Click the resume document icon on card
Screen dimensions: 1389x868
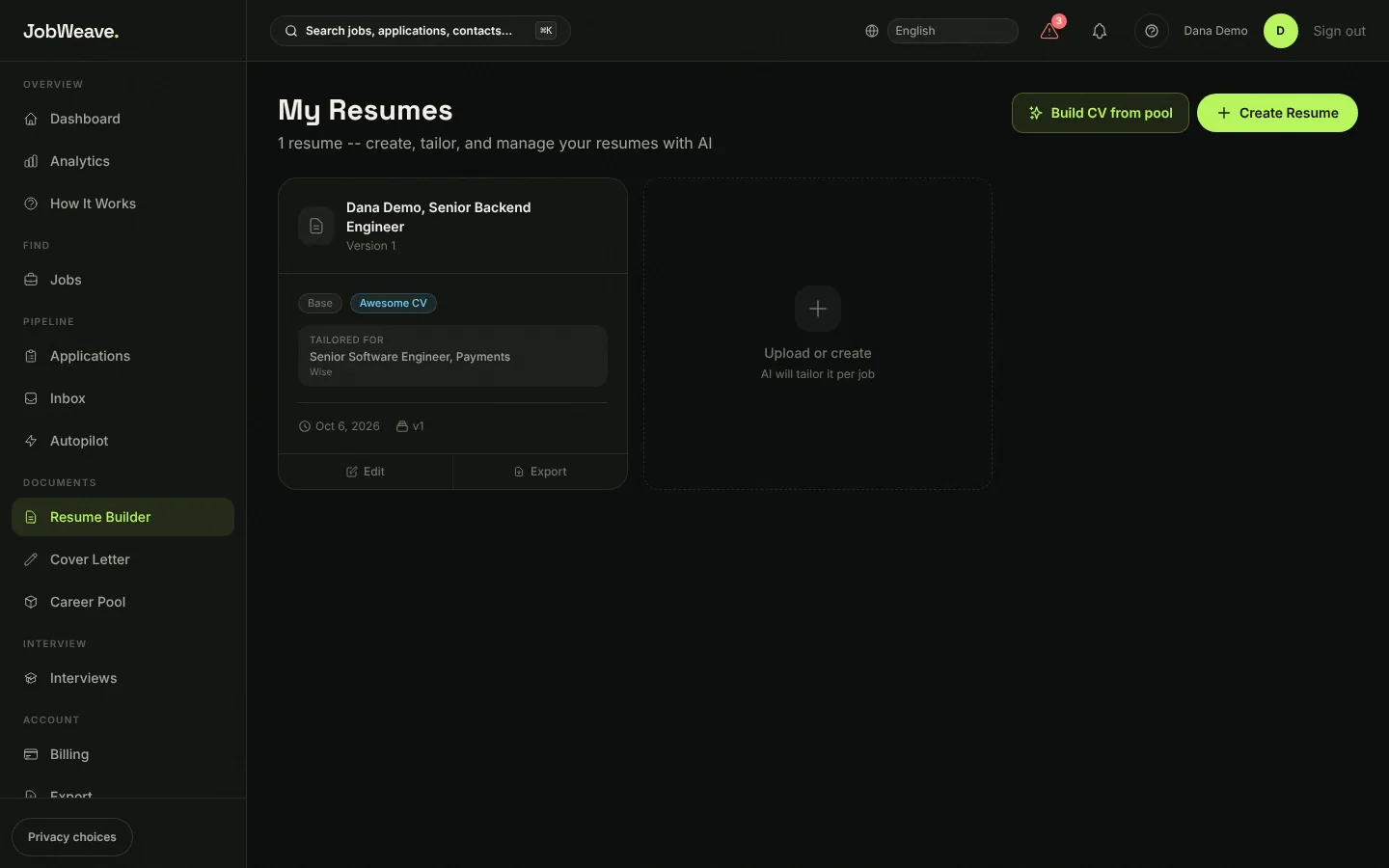(x=316, y=227)
